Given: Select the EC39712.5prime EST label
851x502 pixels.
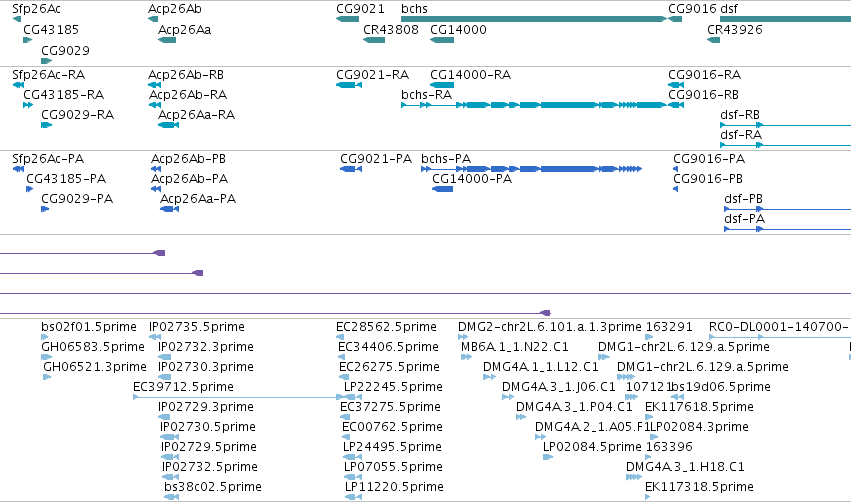Looking at the screenshot, I should [x=183, y=387].
